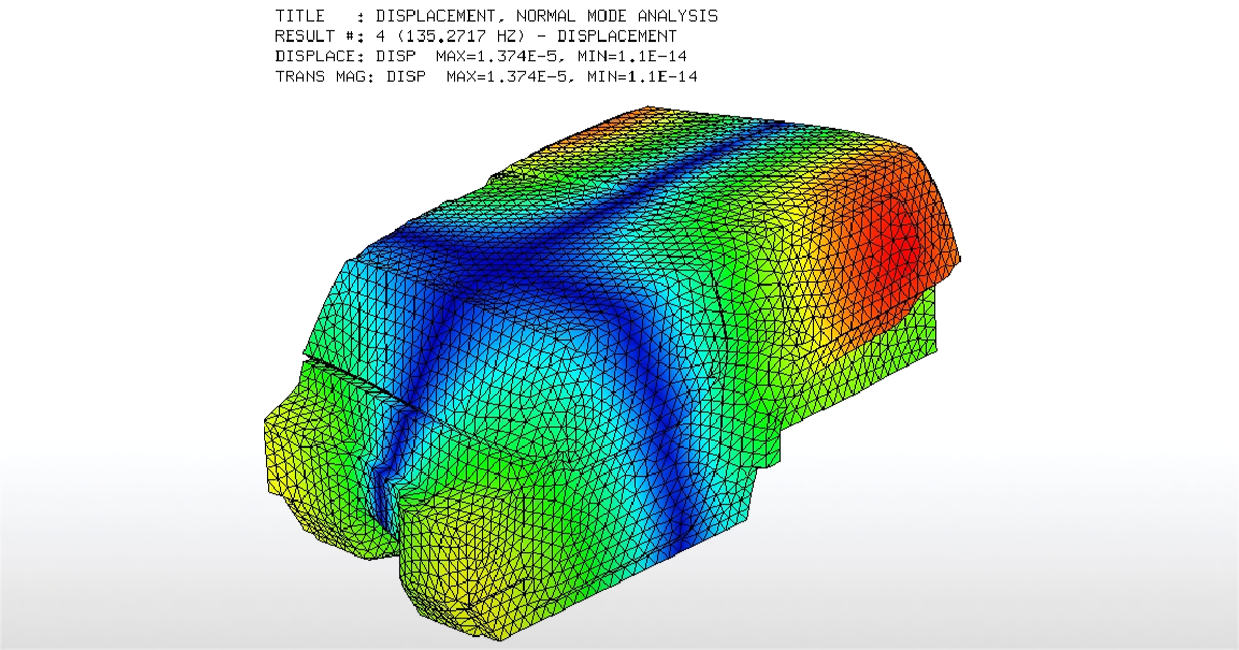
Task: Select the RESULT # 4 text line
Action: click(x=476, y=36)
